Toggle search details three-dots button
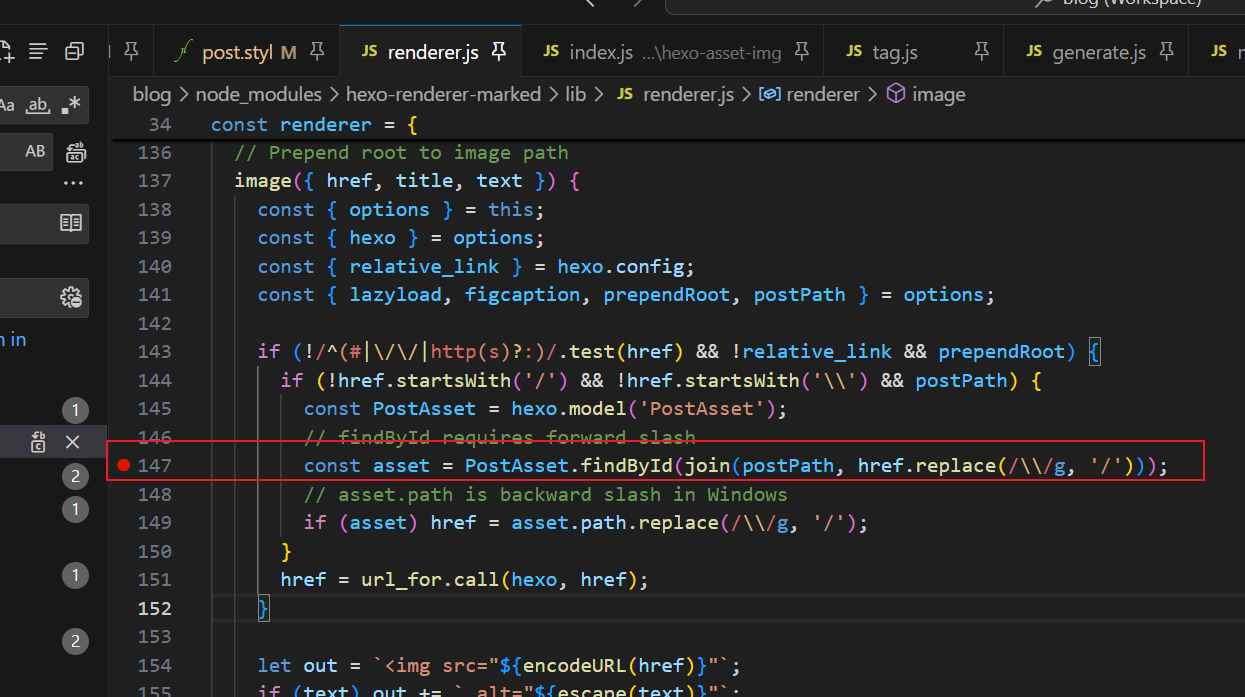 73,184
